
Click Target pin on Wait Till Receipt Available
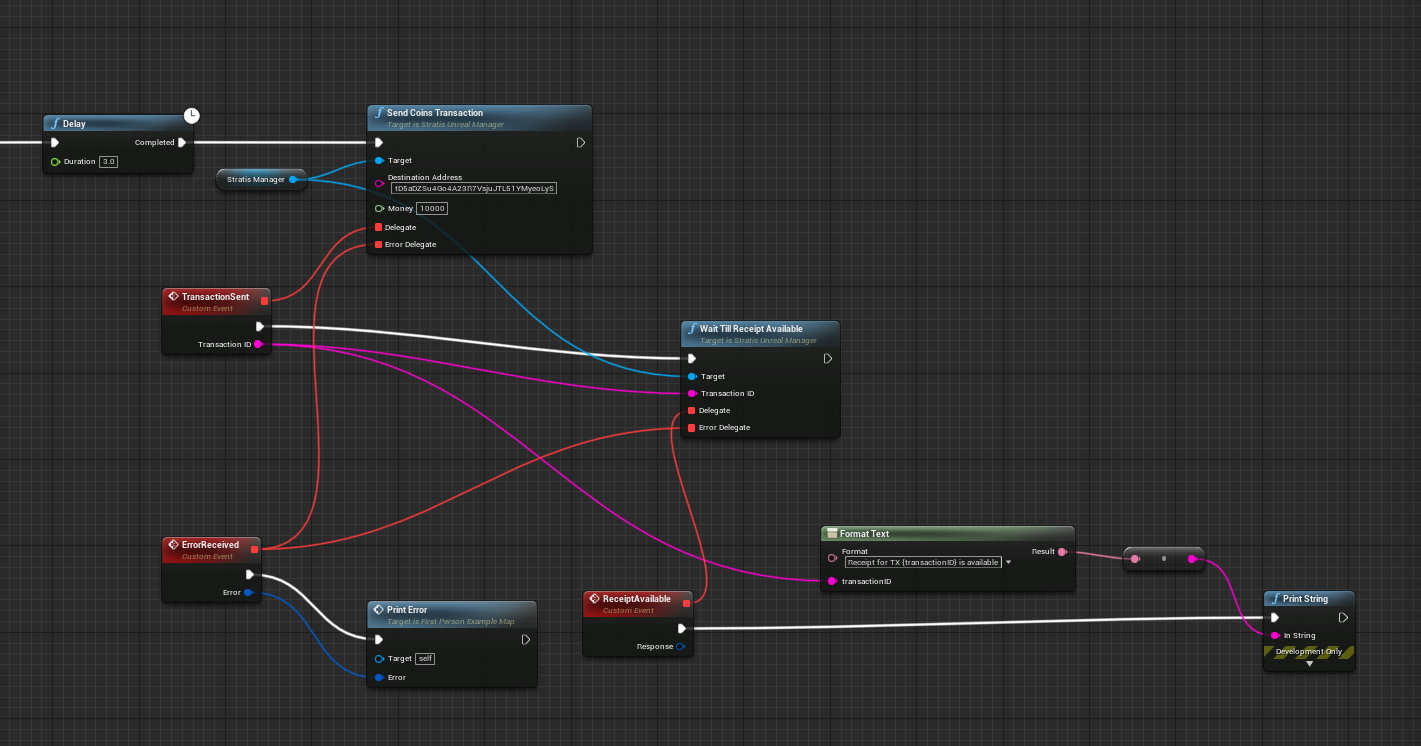[692, 376]
